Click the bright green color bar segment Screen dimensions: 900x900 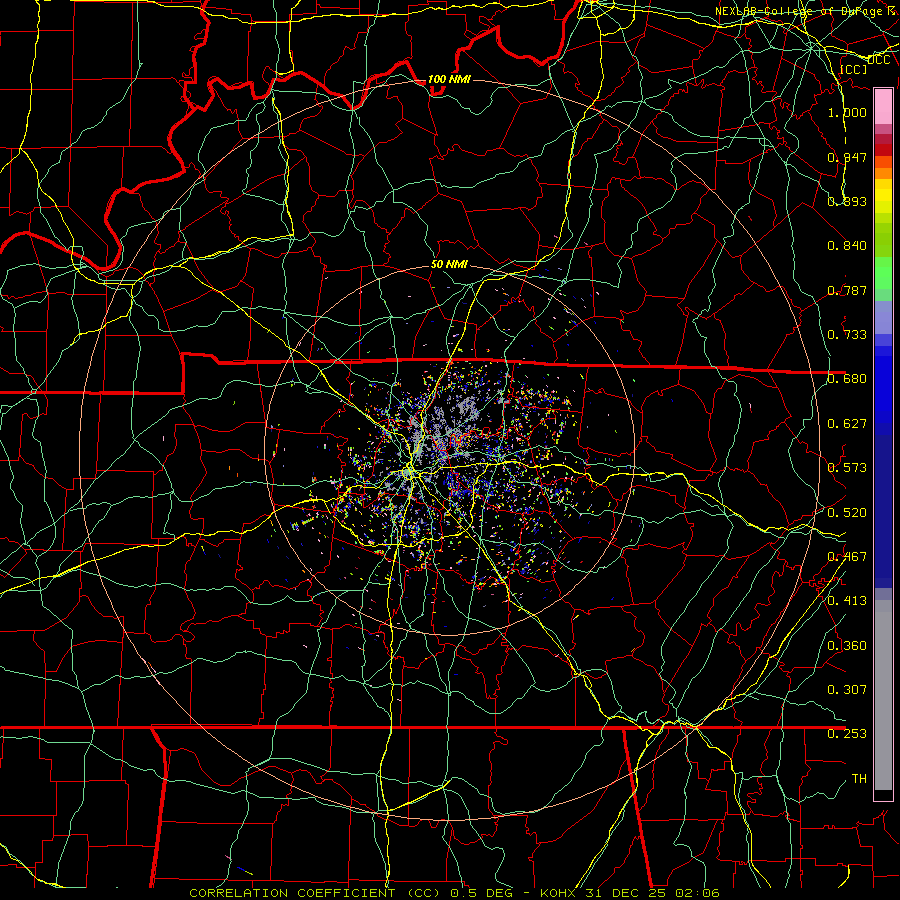click(x=883, y=273)
